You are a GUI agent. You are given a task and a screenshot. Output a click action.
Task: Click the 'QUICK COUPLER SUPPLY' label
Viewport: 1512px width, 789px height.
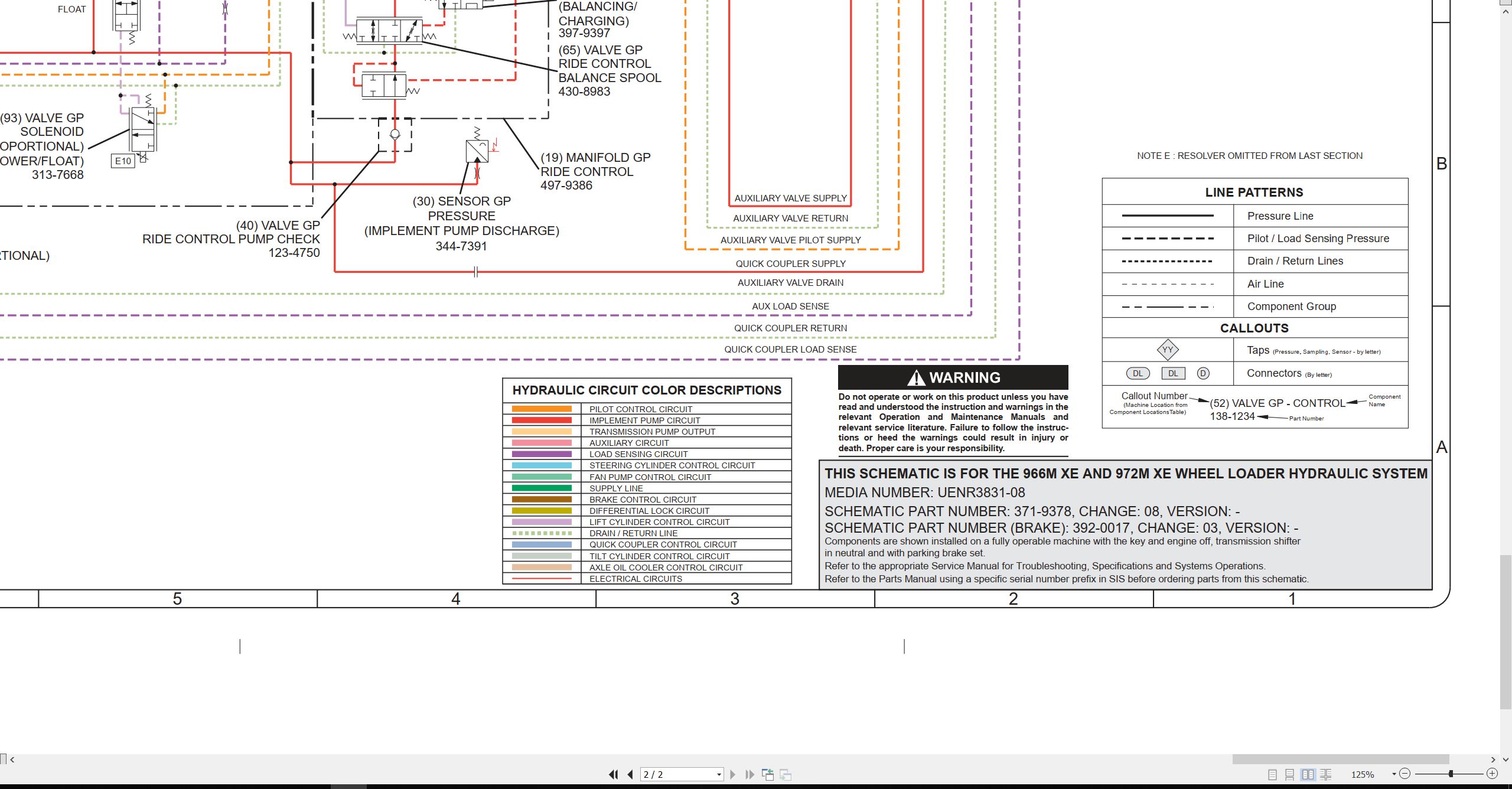[790, 264]
